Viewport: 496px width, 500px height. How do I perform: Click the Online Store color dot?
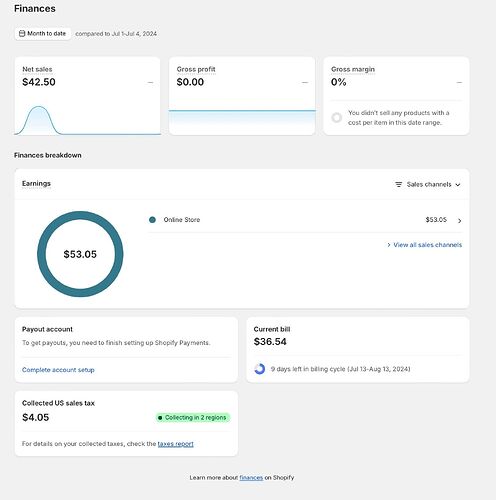pos(152,220)
